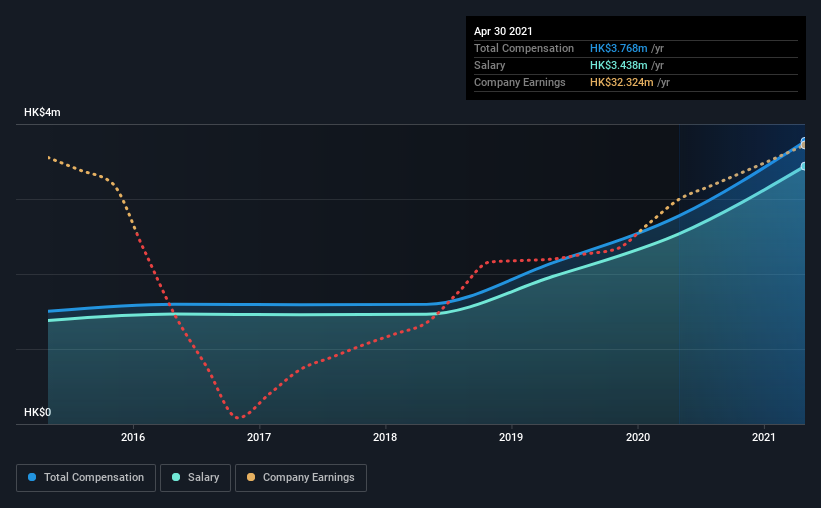This screenshot has height=508, width=821.
Task: Click the 2021 x-axis label
Action: [764, 437]
